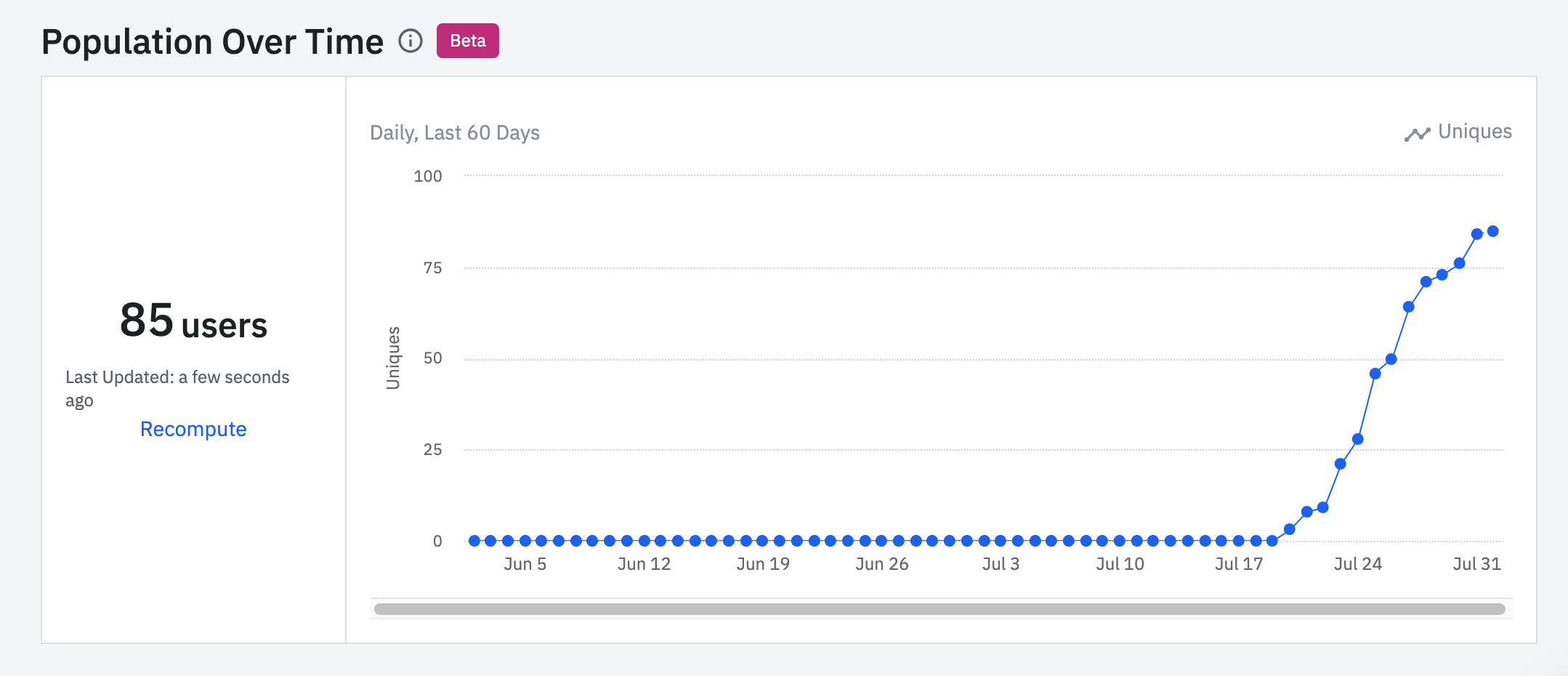Viewport: 1568px width, 676px height.
Task: Click the 85 users count
Action: coord(193,321)
